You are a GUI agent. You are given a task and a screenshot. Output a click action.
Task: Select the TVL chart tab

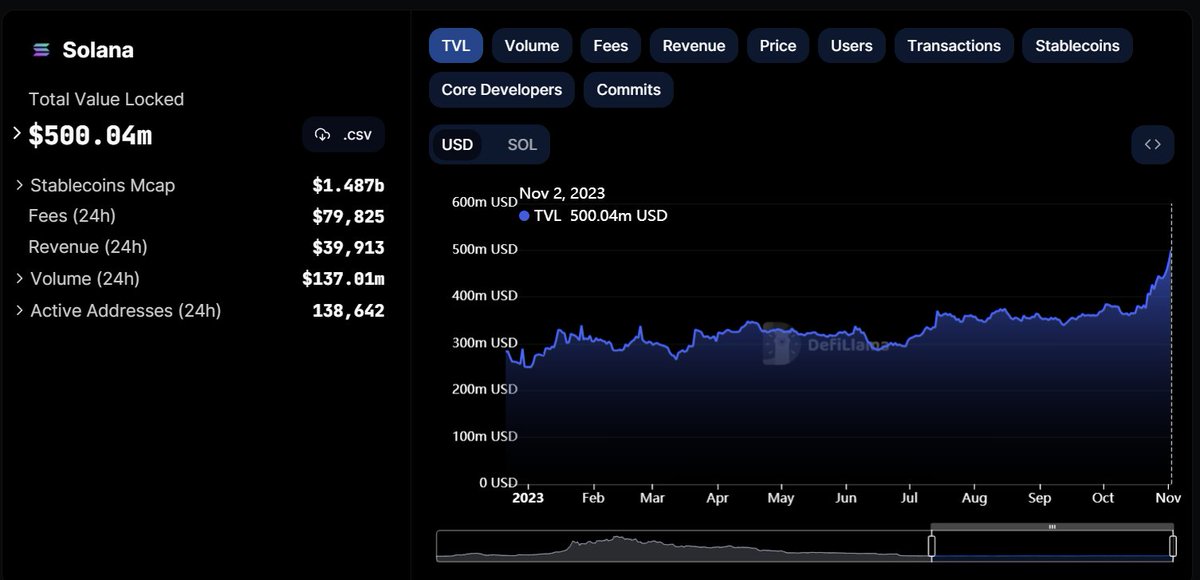(x=456, y=46)
